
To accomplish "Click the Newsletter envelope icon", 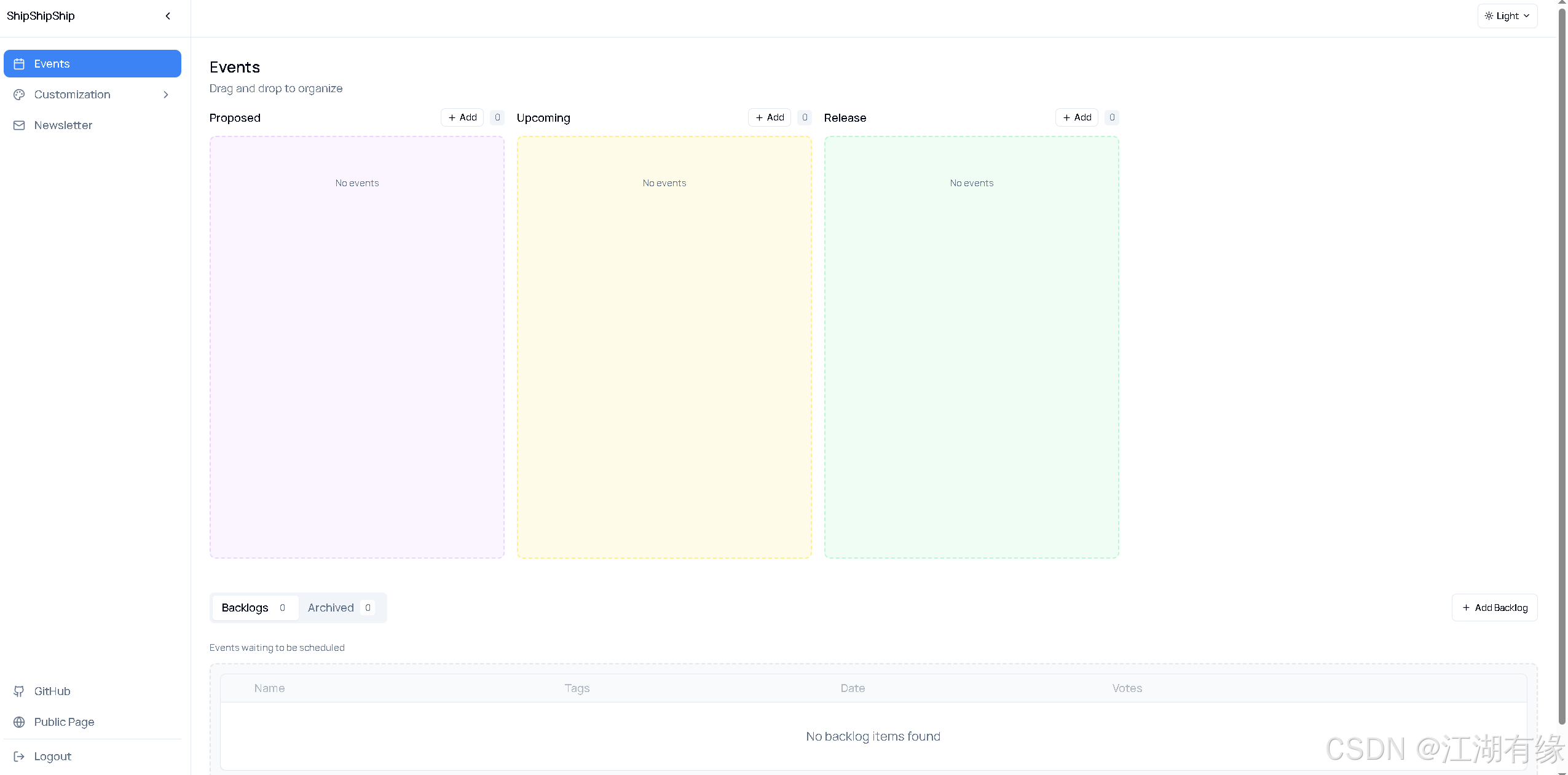I will click(19, 125).
